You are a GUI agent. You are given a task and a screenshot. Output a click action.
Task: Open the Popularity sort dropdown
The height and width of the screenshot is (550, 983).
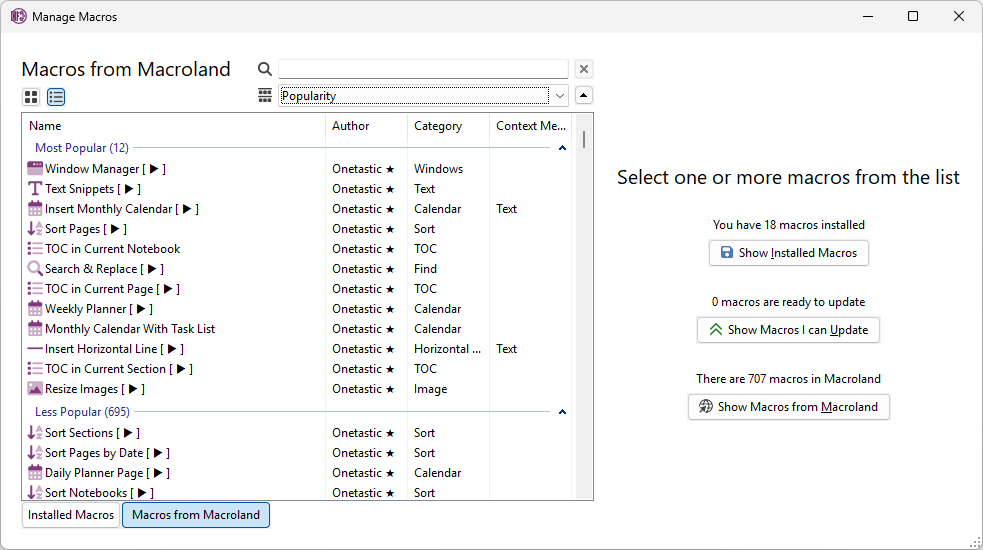pyautogui.click(x=559, y=96)
